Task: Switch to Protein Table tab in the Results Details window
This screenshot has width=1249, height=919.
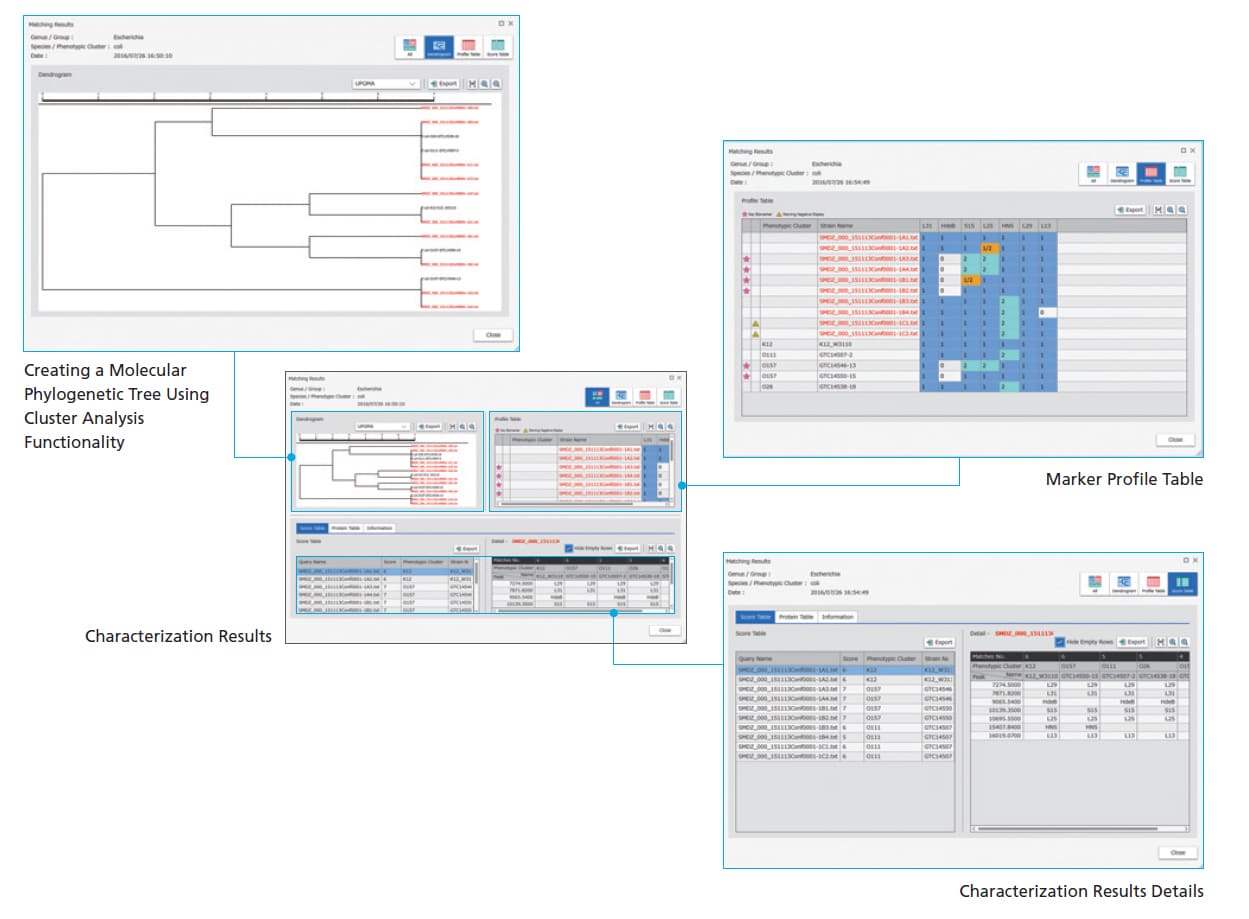Action: pos(796,617)
